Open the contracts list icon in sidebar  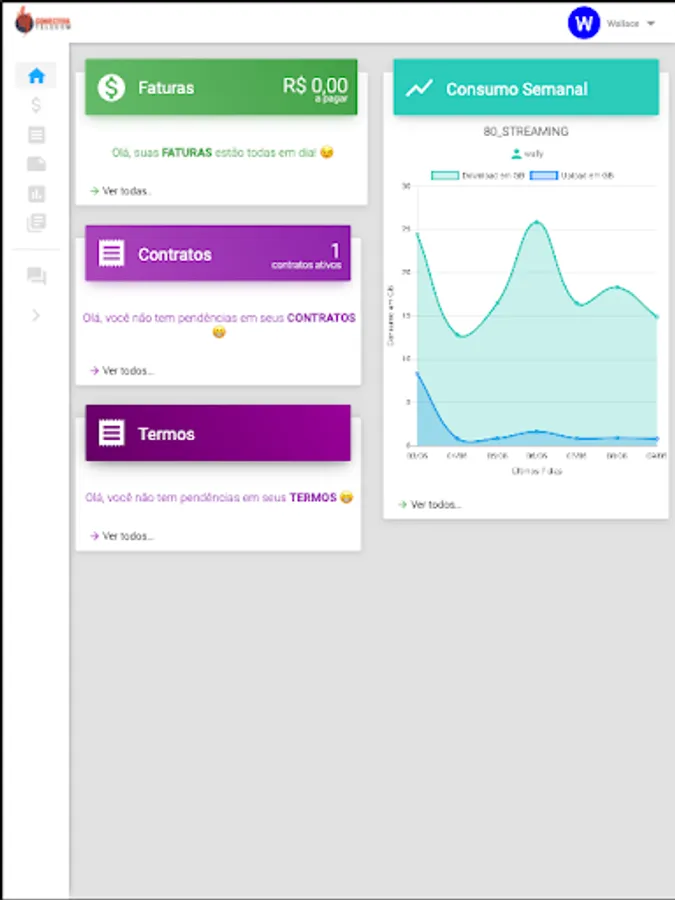pyautogui.click(x=36, y=135)
